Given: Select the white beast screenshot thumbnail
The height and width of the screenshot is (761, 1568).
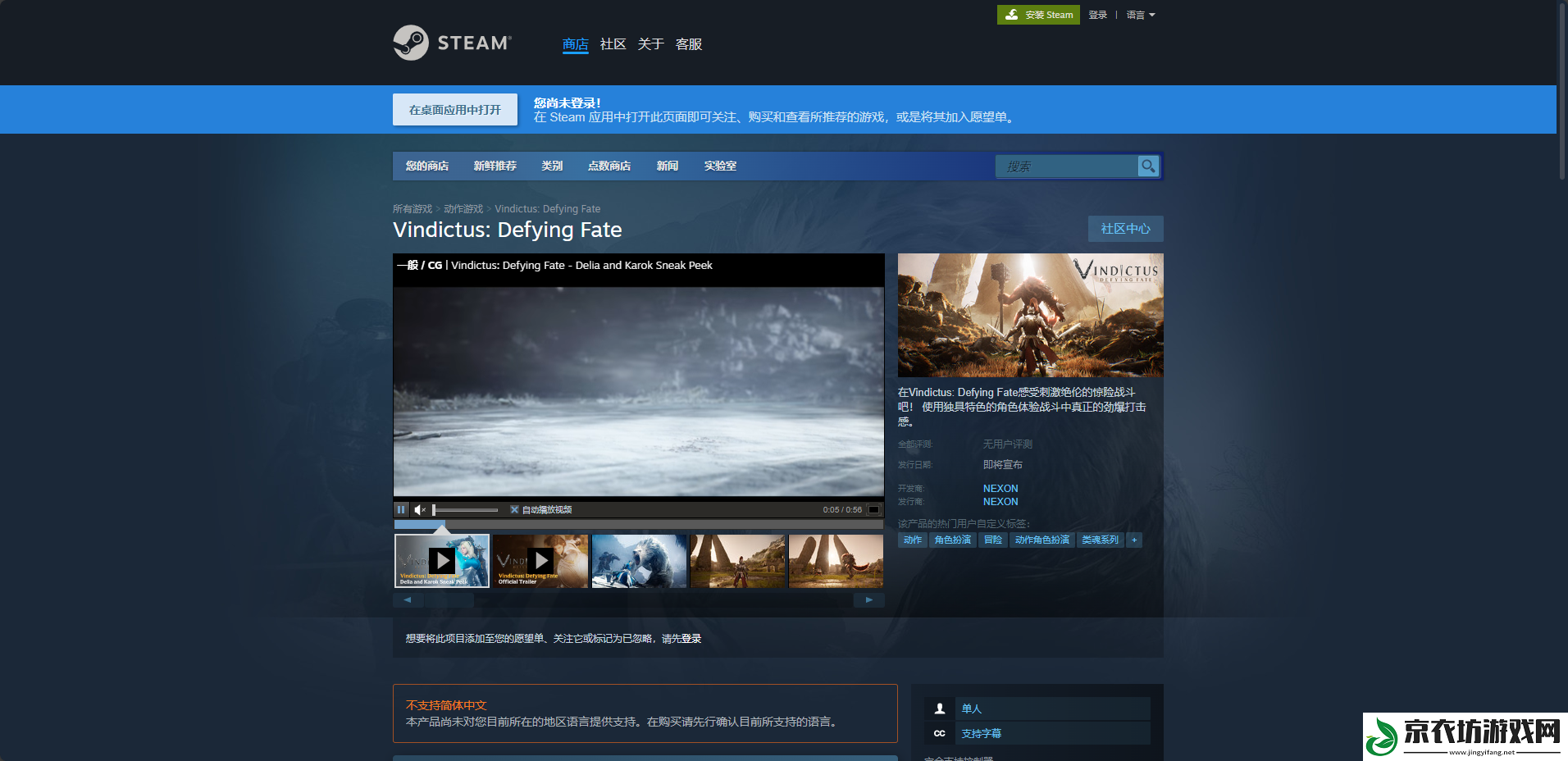Looking at the screenshot, I should coord(639,561).
